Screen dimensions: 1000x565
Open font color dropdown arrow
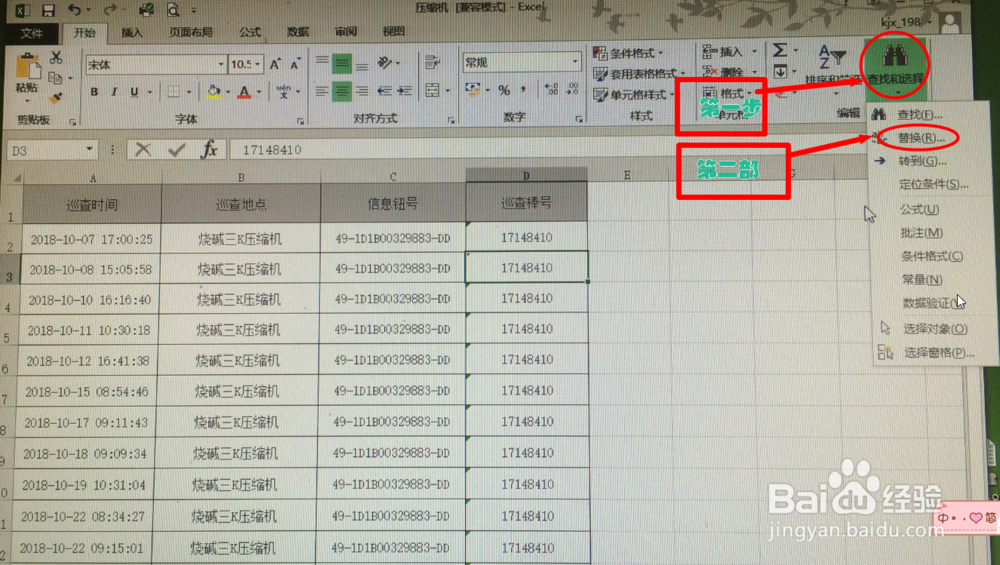pos(259,92)
